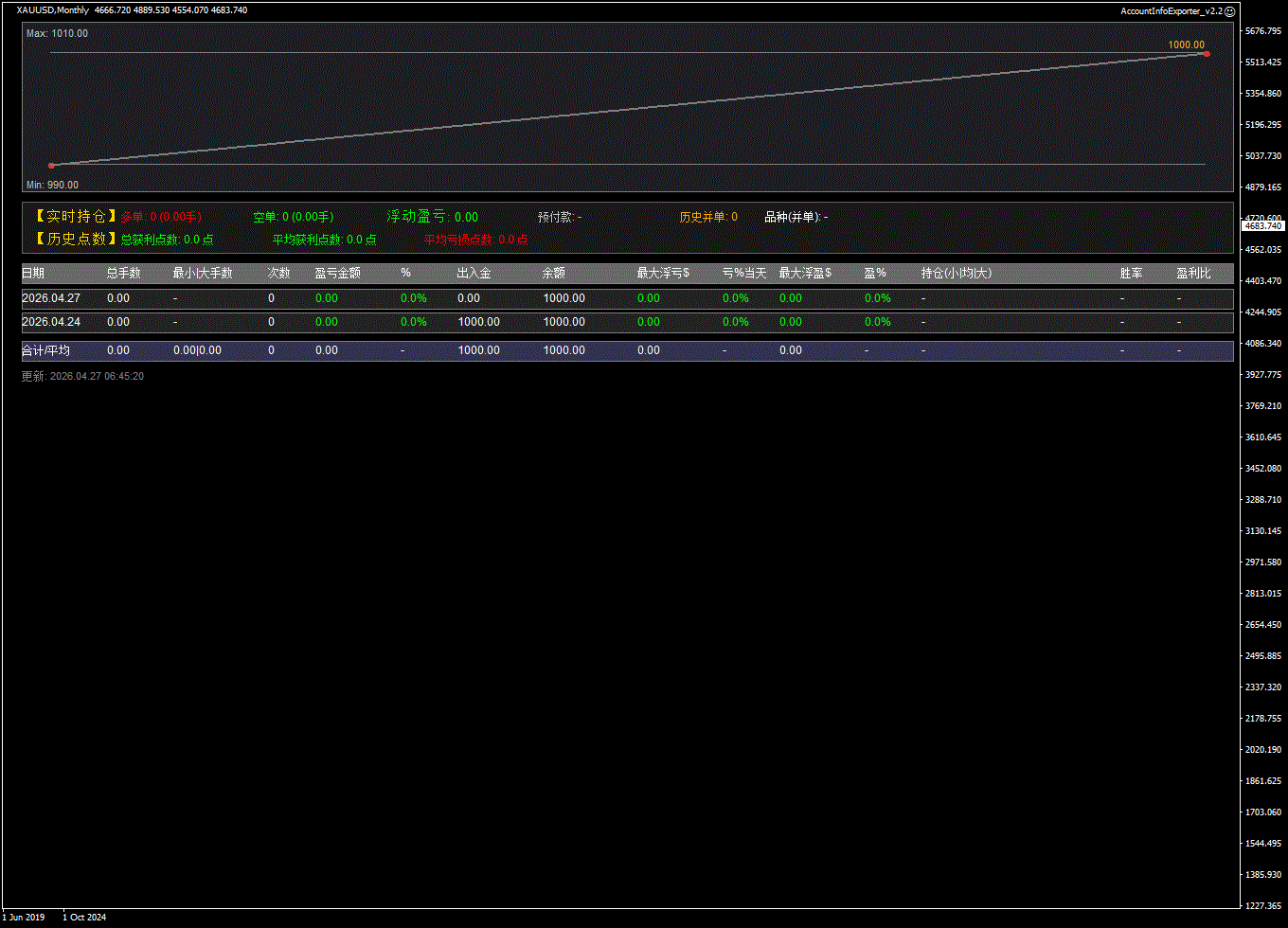Select the current price tag 4683.740
1288x928 pixels.
[1262, 226]
